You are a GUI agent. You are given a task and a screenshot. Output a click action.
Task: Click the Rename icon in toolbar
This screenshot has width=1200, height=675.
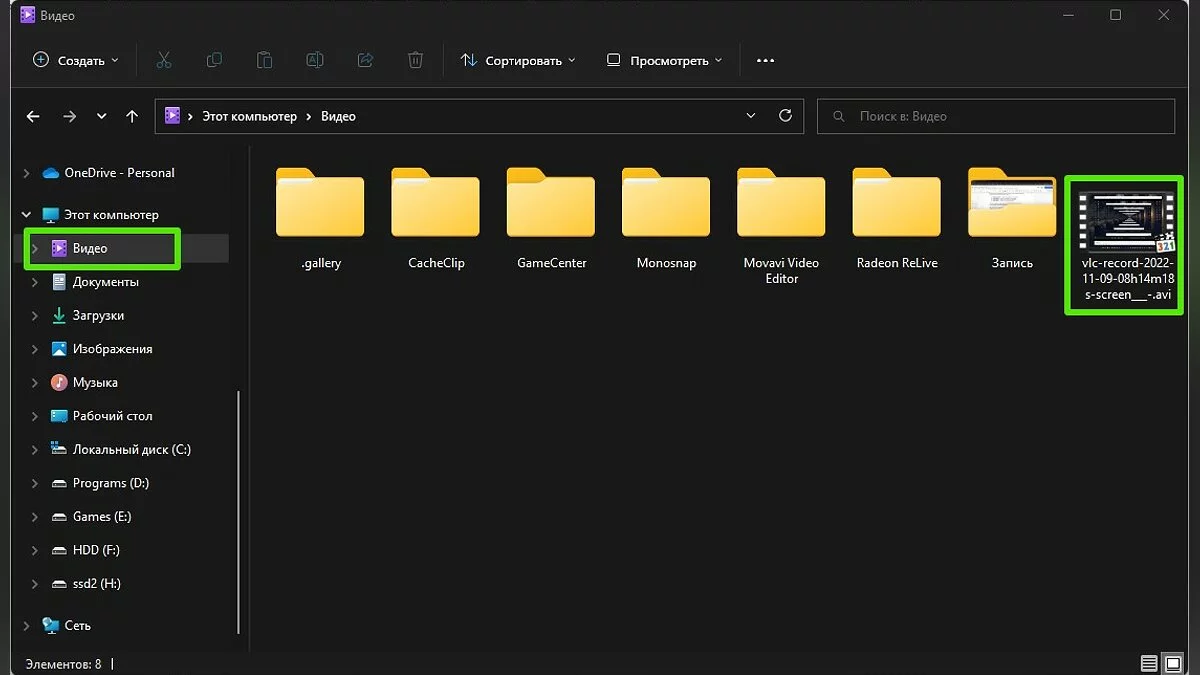coord(314,60)
